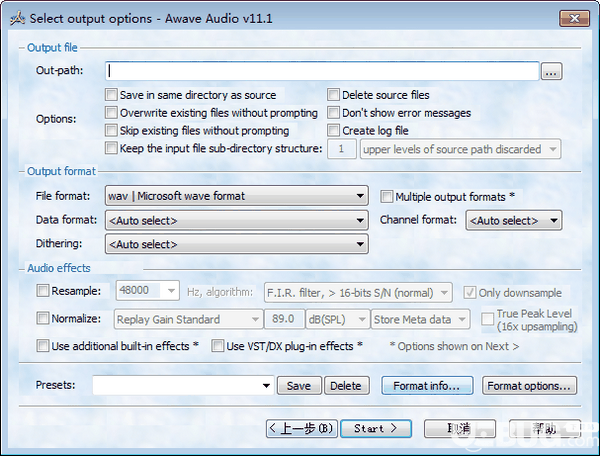600x456 pixels.
Task: Click the 帮助 (Help) button
Action: (545, 428)
